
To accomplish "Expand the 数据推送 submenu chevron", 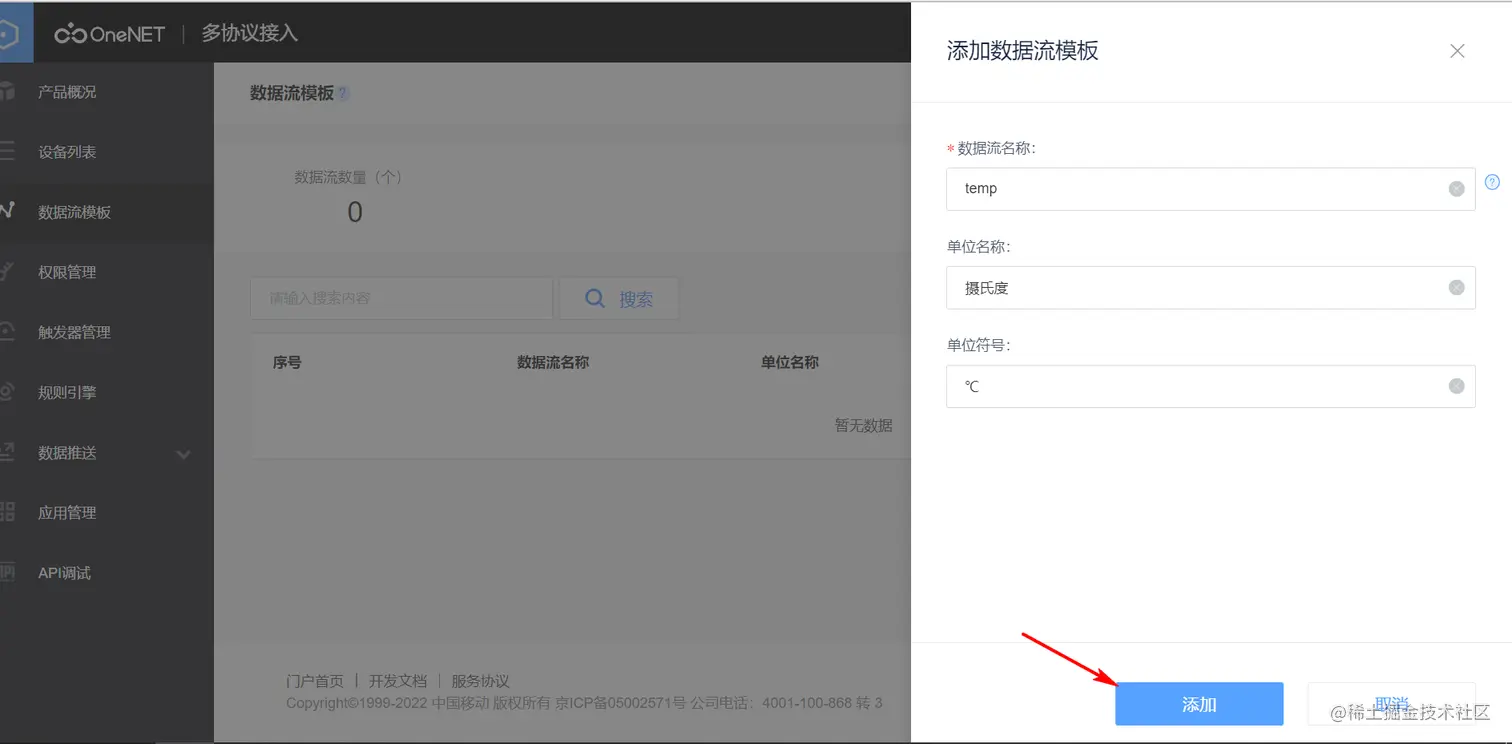I will point(183,454).
